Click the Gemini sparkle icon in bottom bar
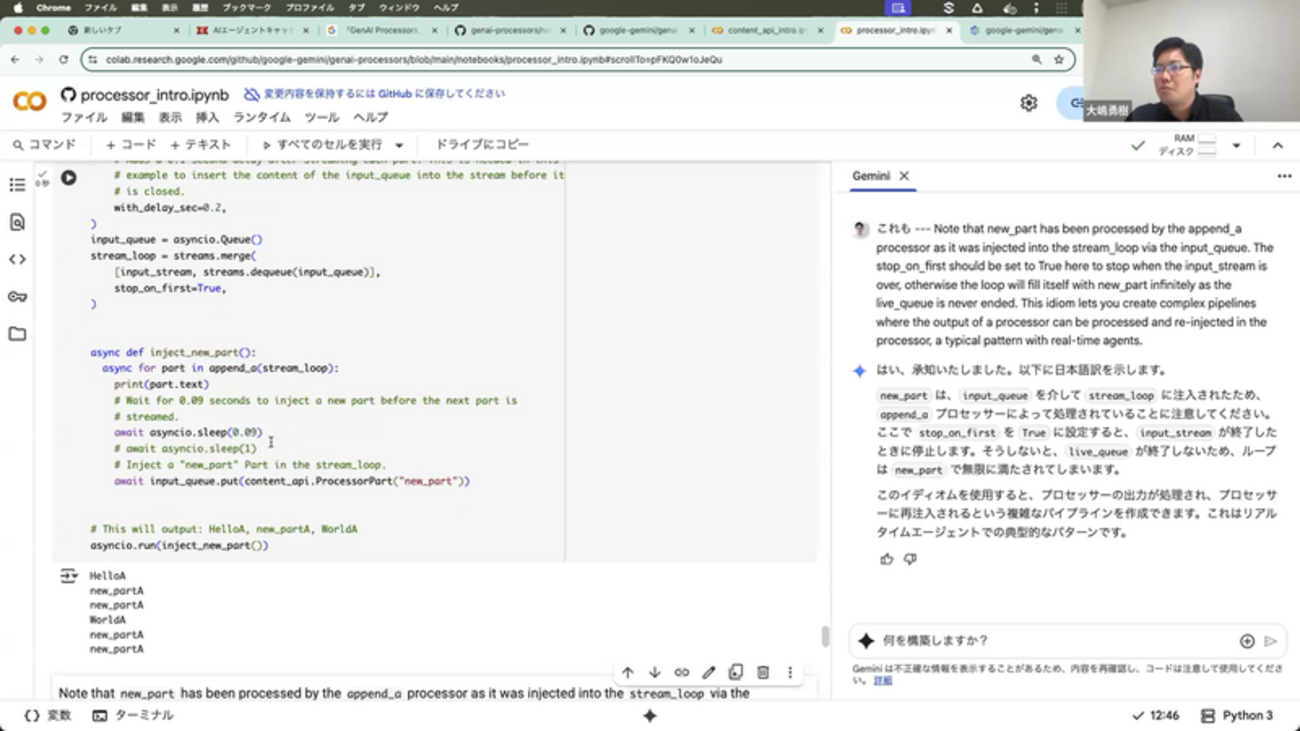 650,716
